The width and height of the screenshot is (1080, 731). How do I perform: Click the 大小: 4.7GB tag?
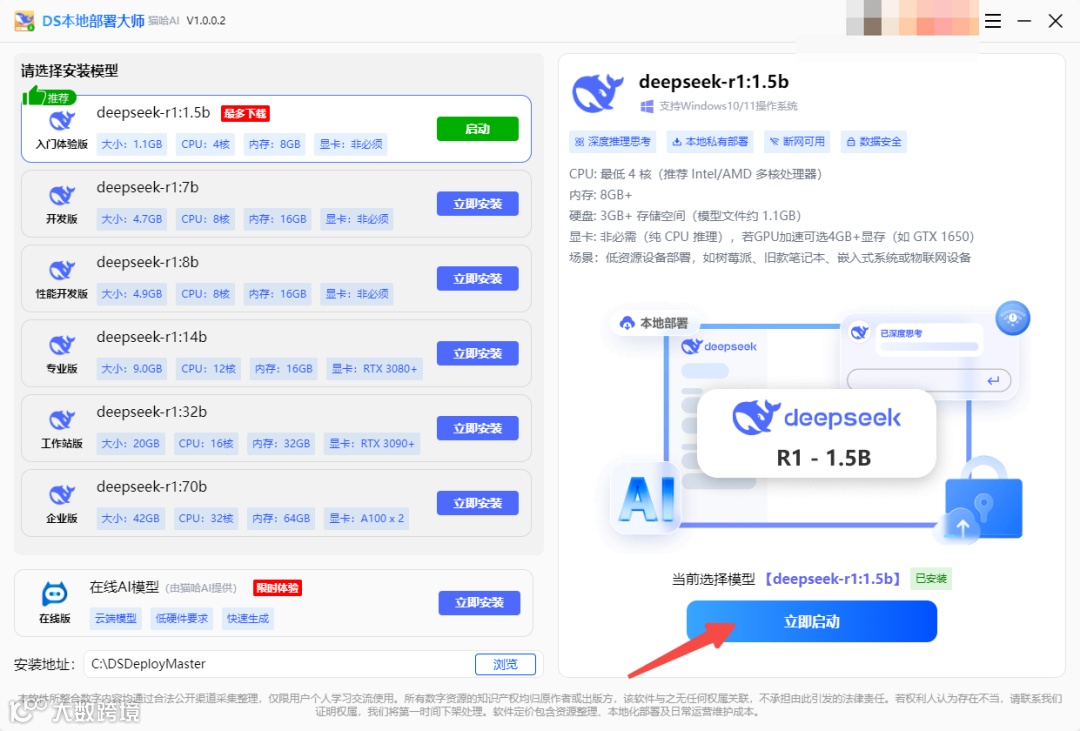(x=132, y=219)
